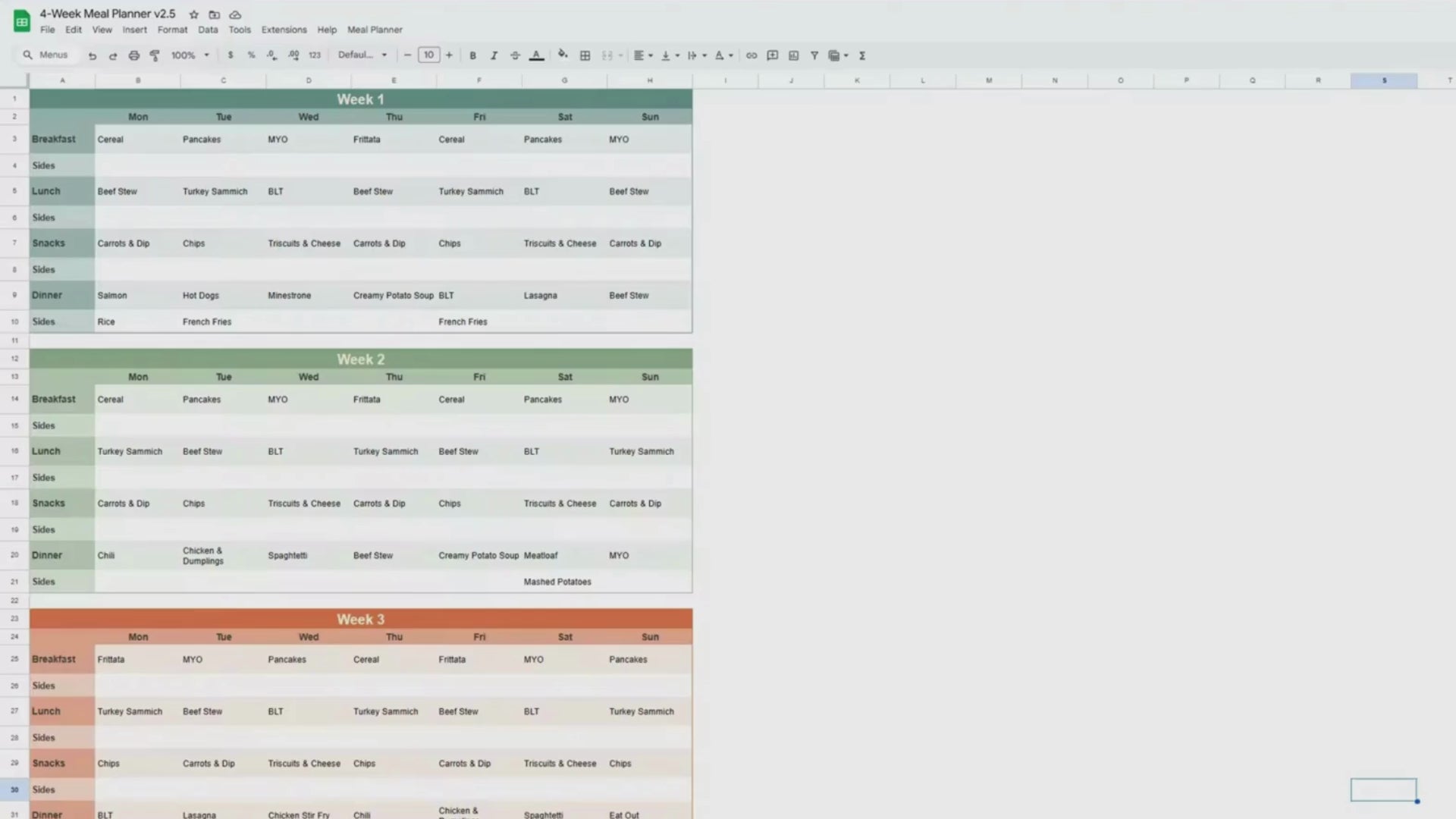This screenshot has width=1456, height=819.
Task: Insert a chart from toolbar
Action: pyautogui.click(x=794, y=55)
